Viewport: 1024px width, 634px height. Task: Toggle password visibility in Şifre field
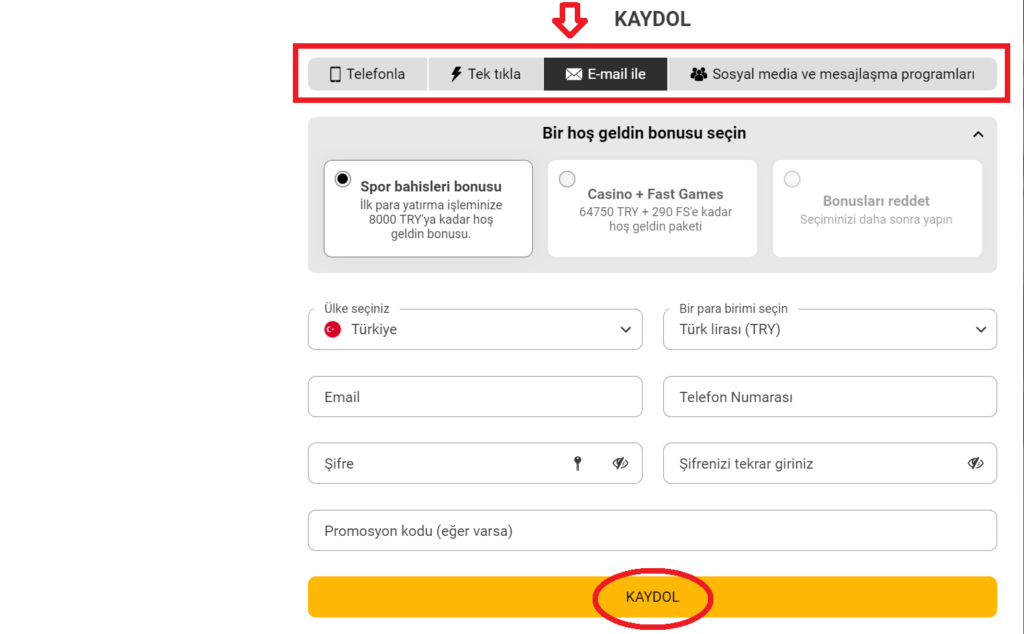tap(620, 464)
